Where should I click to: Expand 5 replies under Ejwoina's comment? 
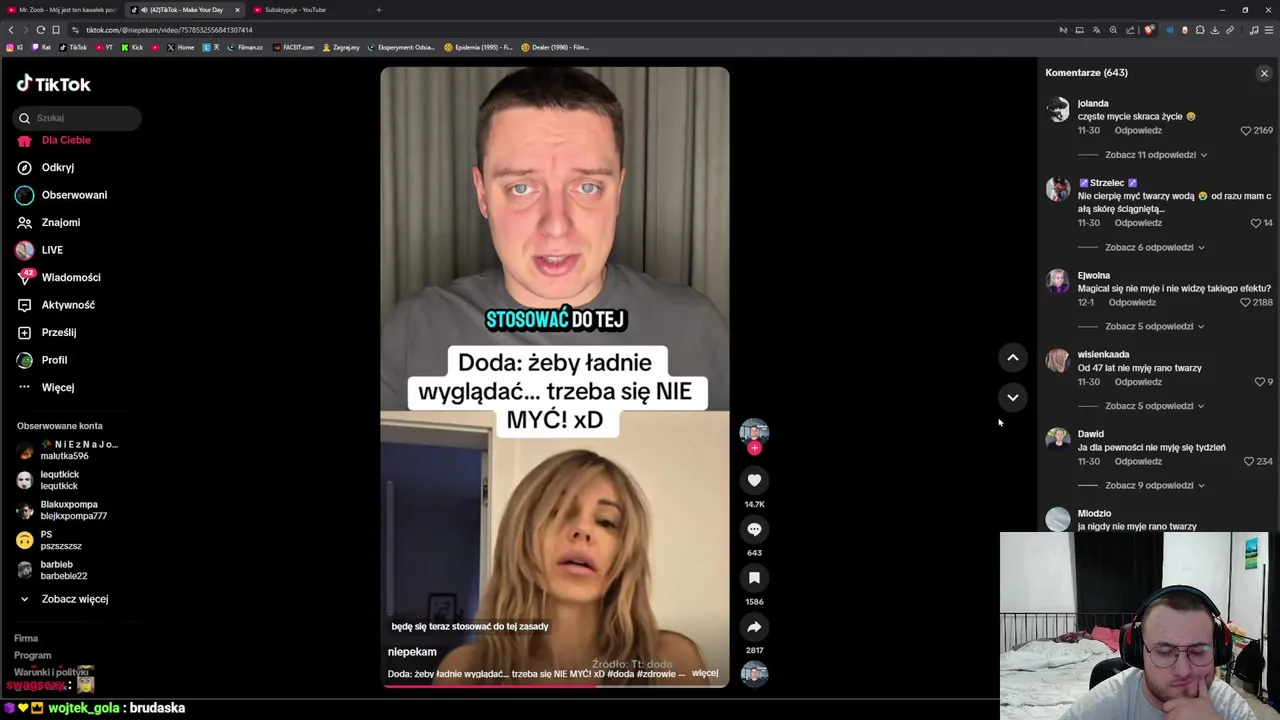click(1153, 326)
